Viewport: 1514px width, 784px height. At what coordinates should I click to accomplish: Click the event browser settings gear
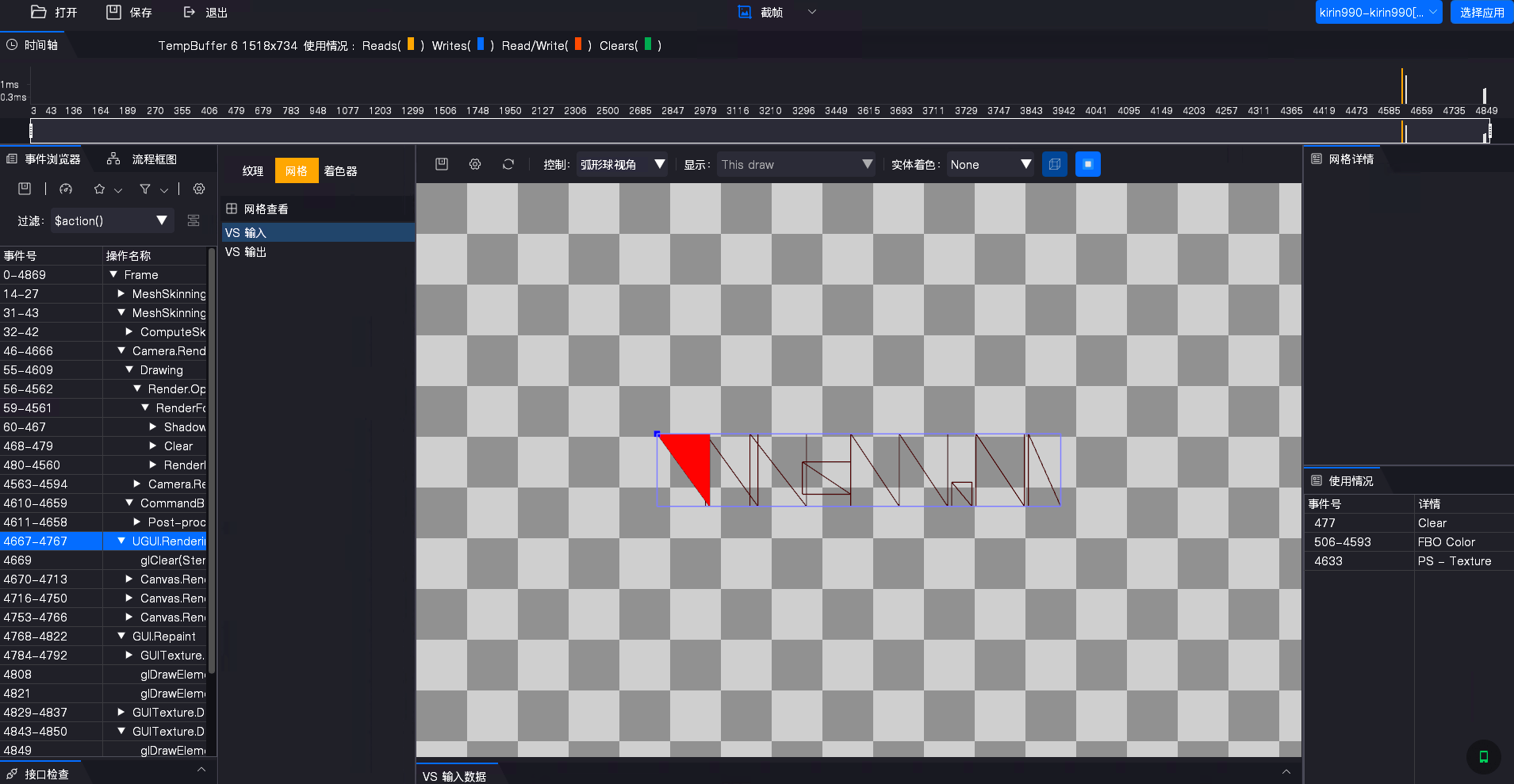[x=199, y=189]
